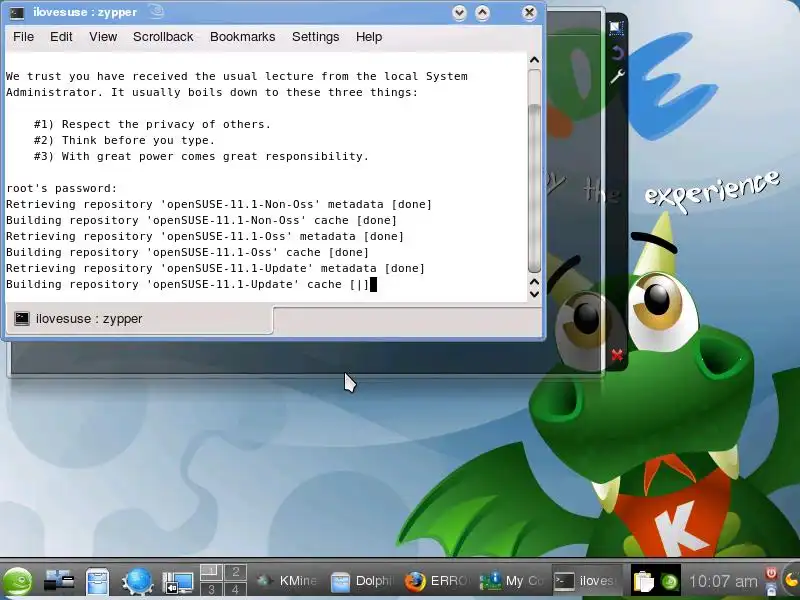Click '#3) With great power comes great responsibility.'
The height and width of the screenshot is (600, 800).
pos(201,157)
